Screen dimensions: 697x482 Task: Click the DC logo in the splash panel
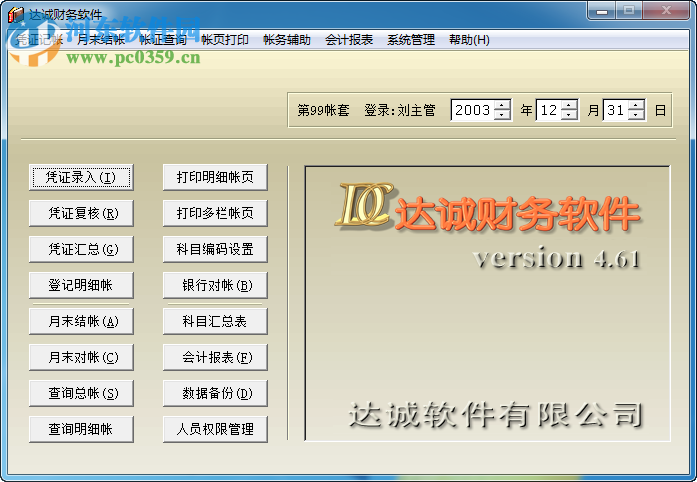coord(365,205)
